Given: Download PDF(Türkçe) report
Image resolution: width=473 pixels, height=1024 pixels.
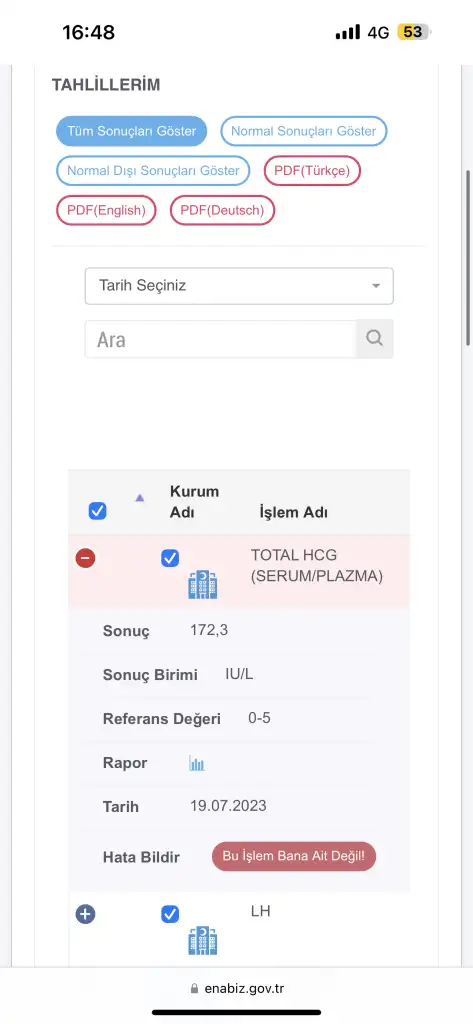Looking at the screenshot, I should (312, 171).
